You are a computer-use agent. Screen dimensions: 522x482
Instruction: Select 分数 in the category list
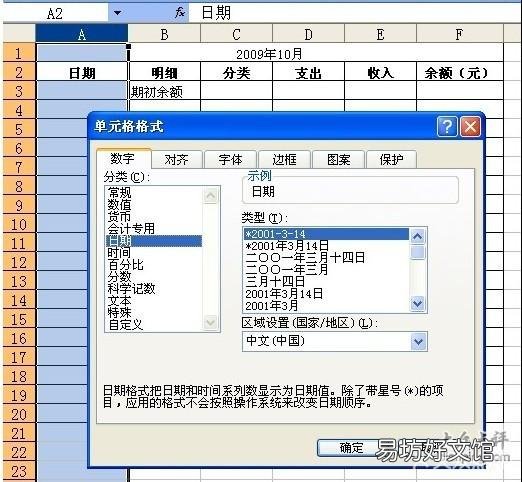point(154,277)
